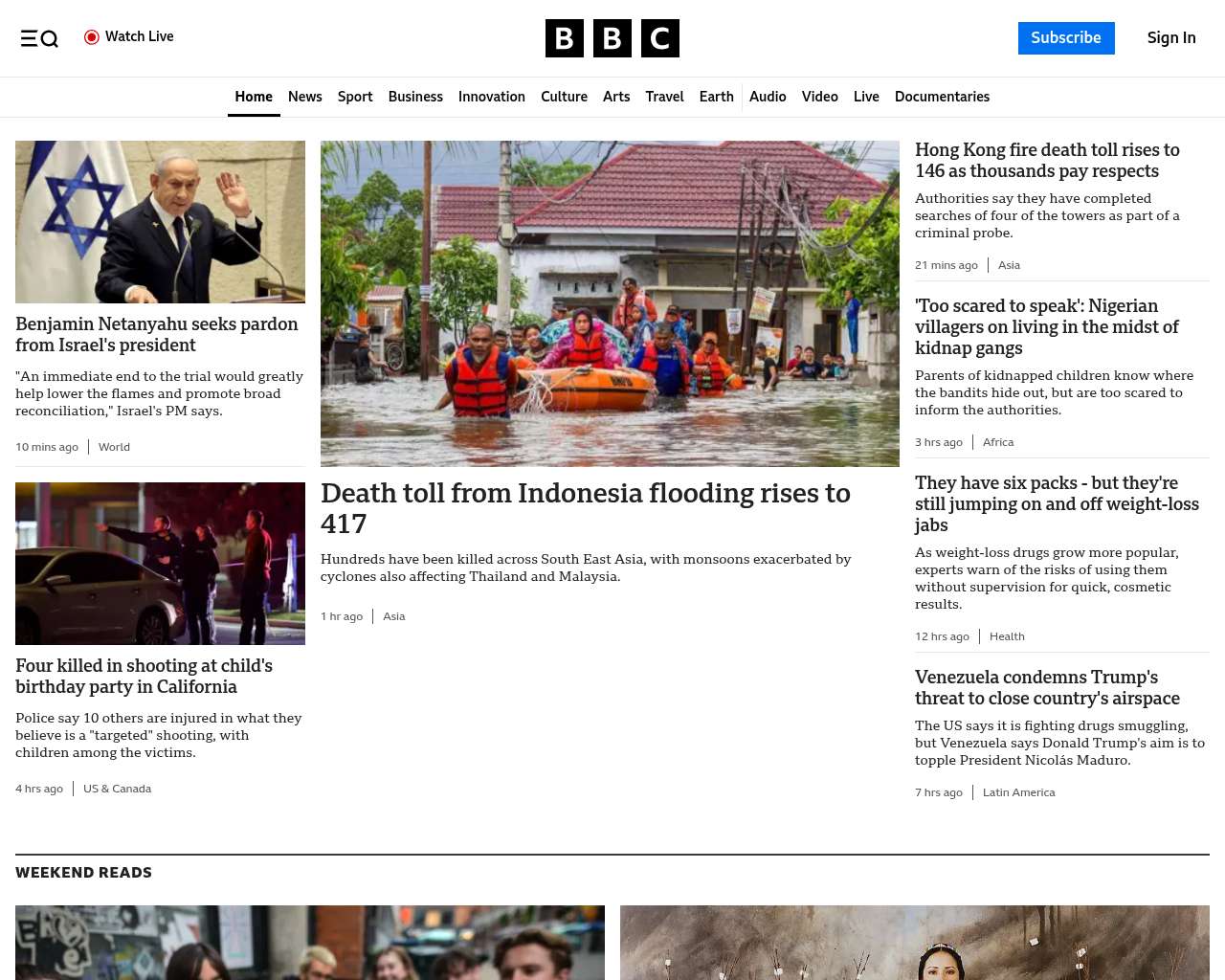Viewport: 1225px width, 980px height.
Task: Open the California shooting photo
Action: 160,564
